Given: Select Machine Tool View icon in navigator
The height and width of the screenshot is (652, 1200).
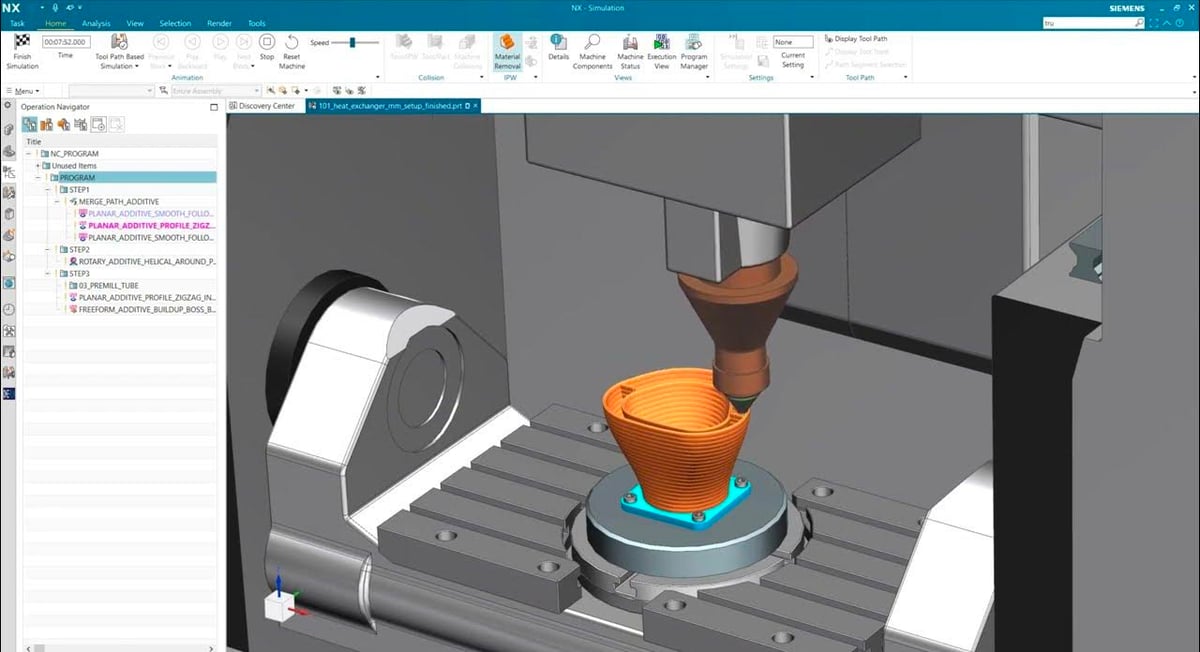Looking at the screenshot, I should point(46,124).
